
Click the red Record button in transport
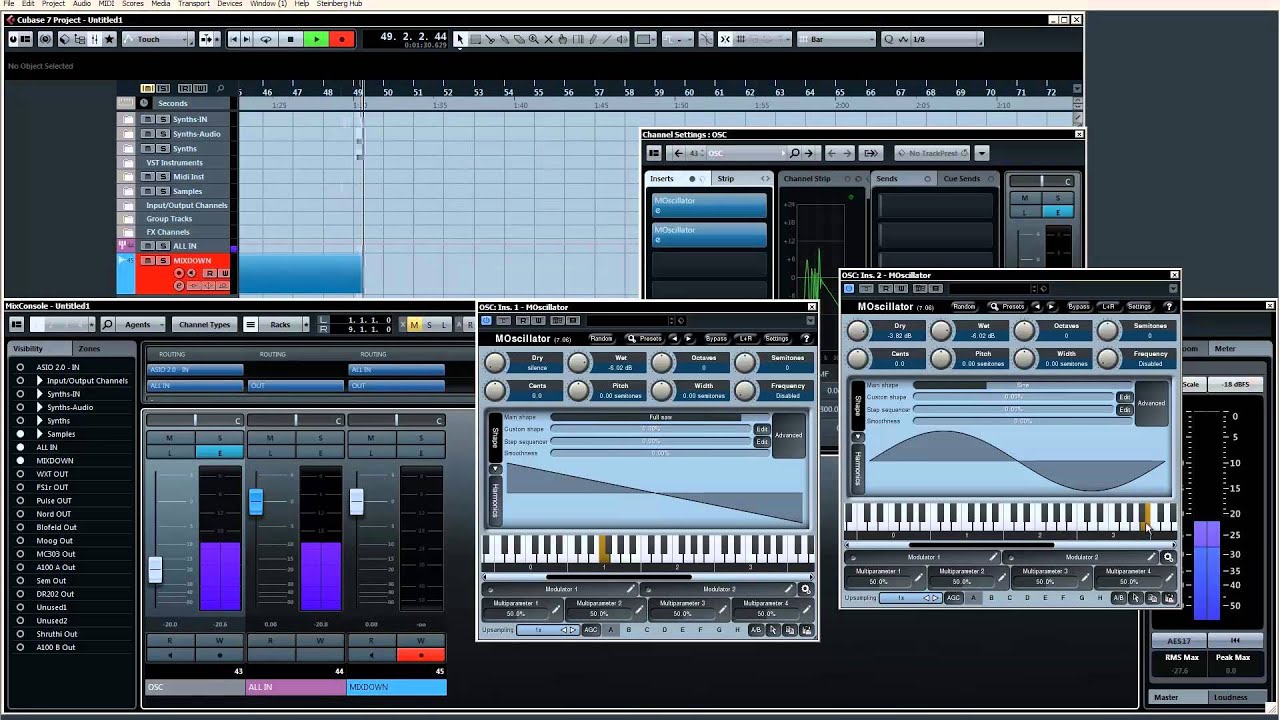click(x=342, y=39)
